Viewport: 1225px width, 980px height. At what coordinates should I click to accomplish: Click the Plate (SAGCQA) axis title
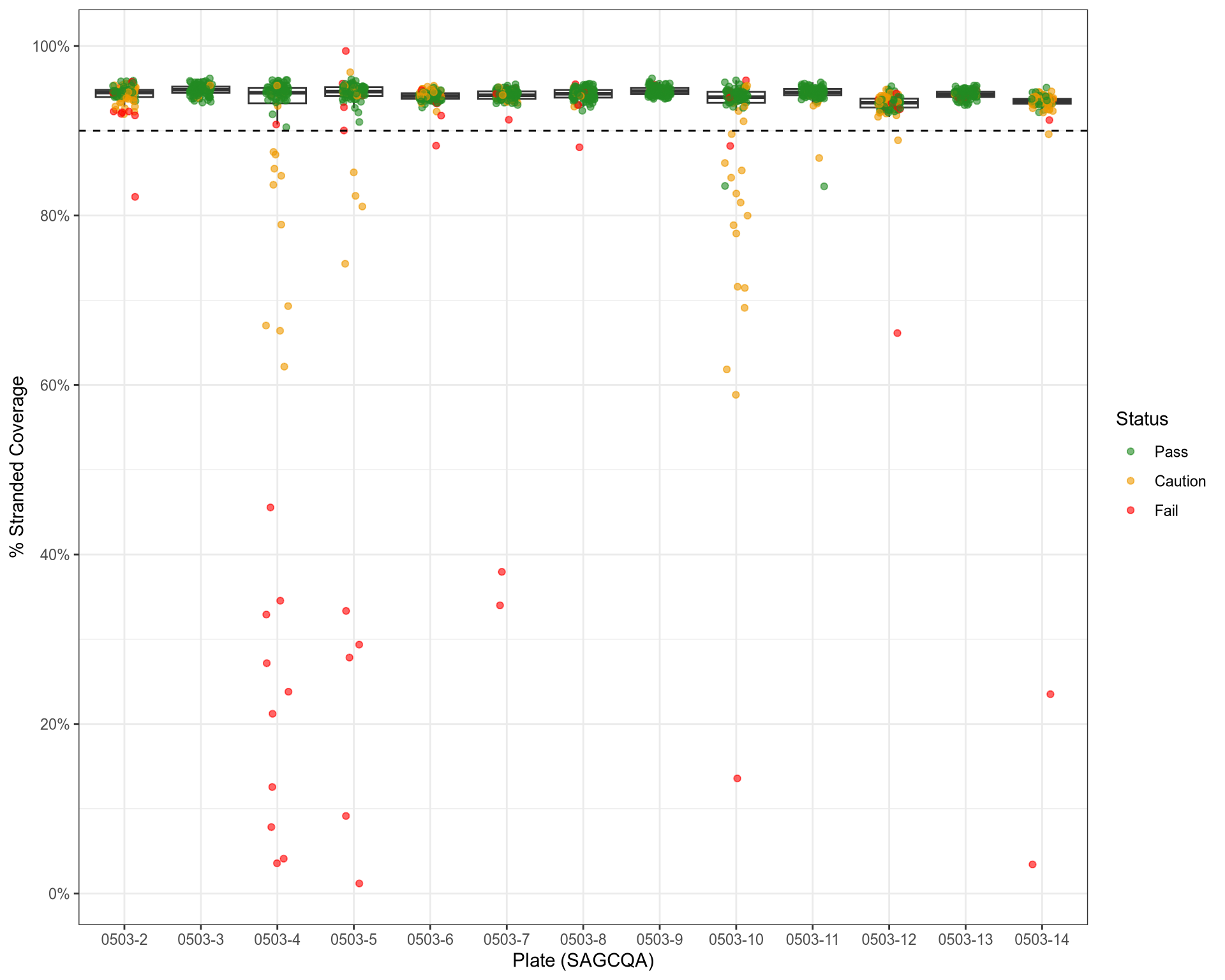click(583, 961)
